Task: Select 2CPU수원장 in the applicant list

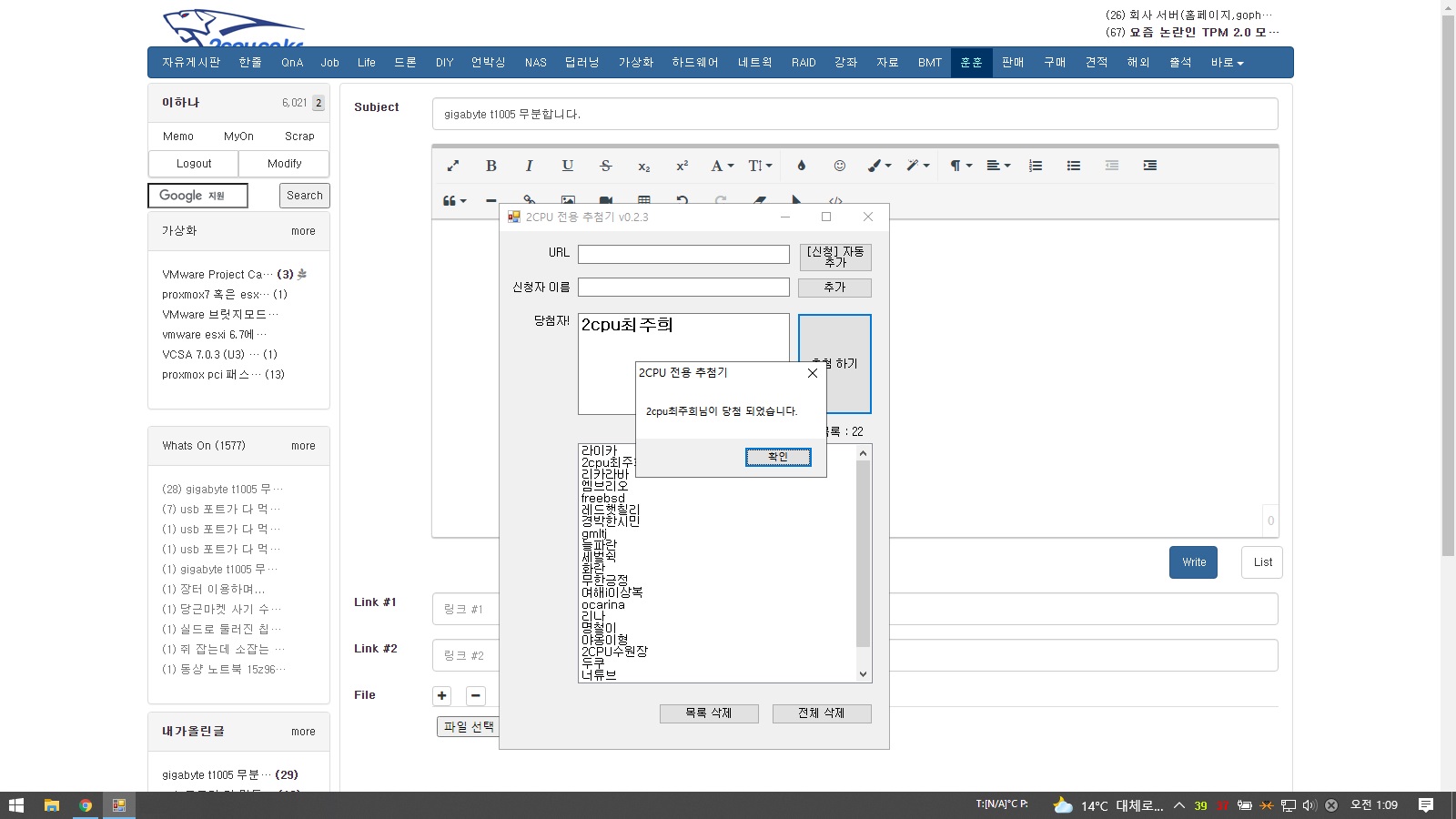Action: tap(614, 652)
